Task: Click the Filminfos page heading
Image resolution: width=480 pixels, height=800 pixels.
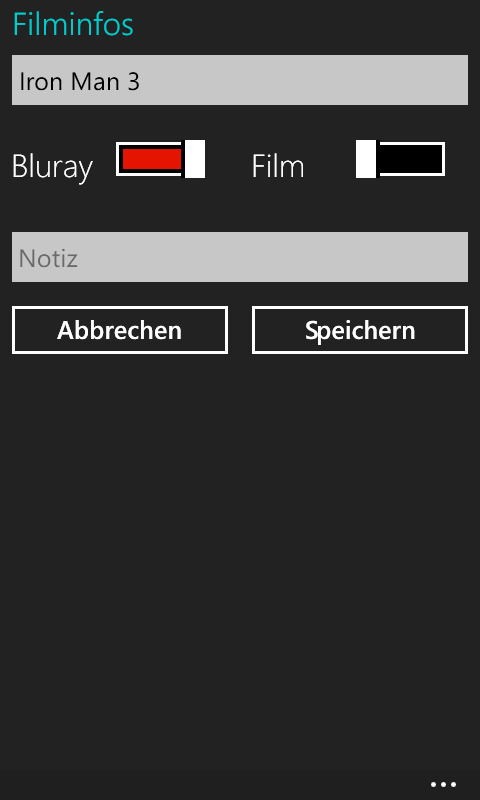Action: 73,24
